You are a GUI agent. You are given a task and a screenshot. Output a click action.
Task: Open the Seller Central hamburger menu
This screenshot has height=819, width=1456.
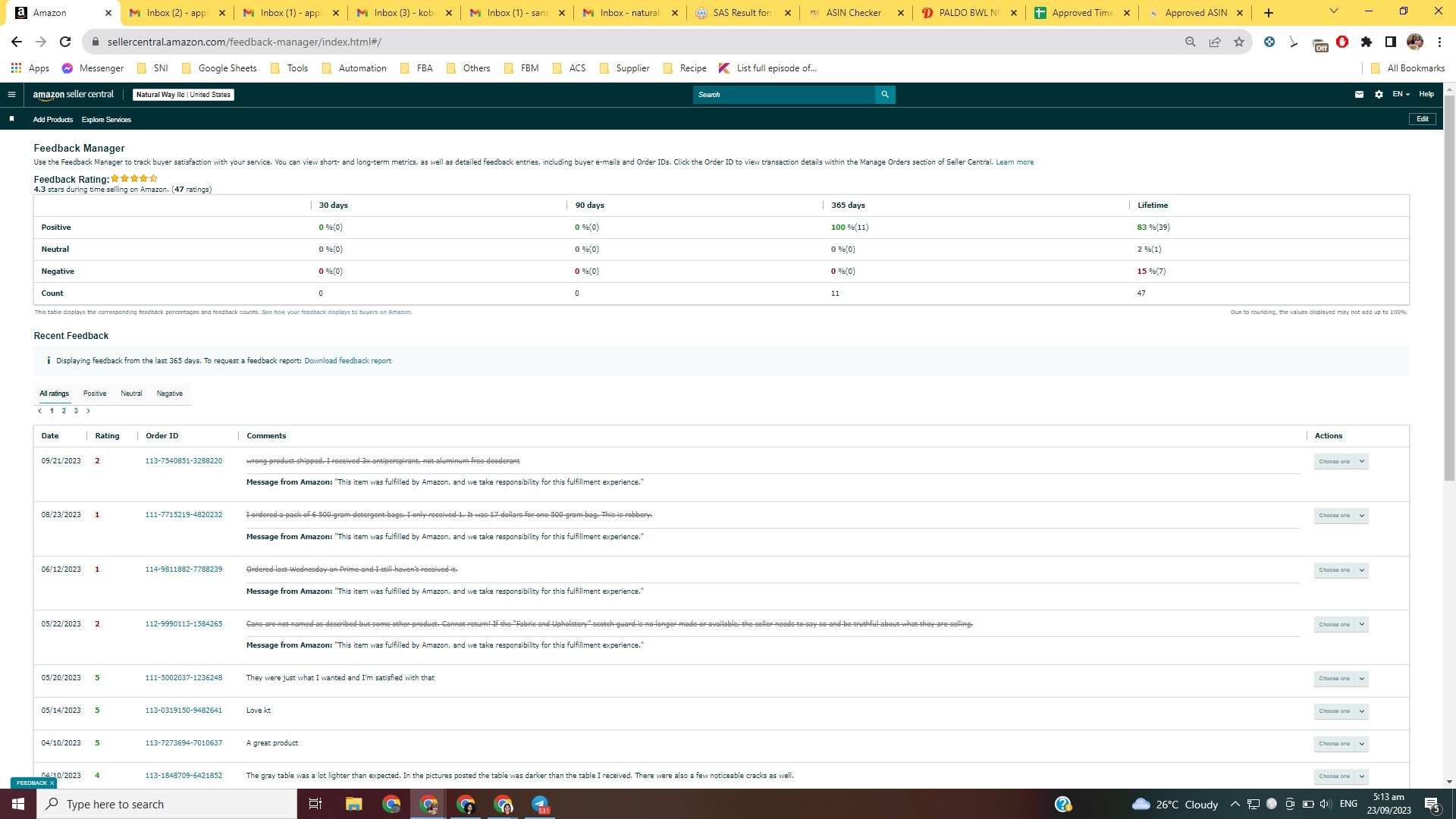(x=11, y=95)
